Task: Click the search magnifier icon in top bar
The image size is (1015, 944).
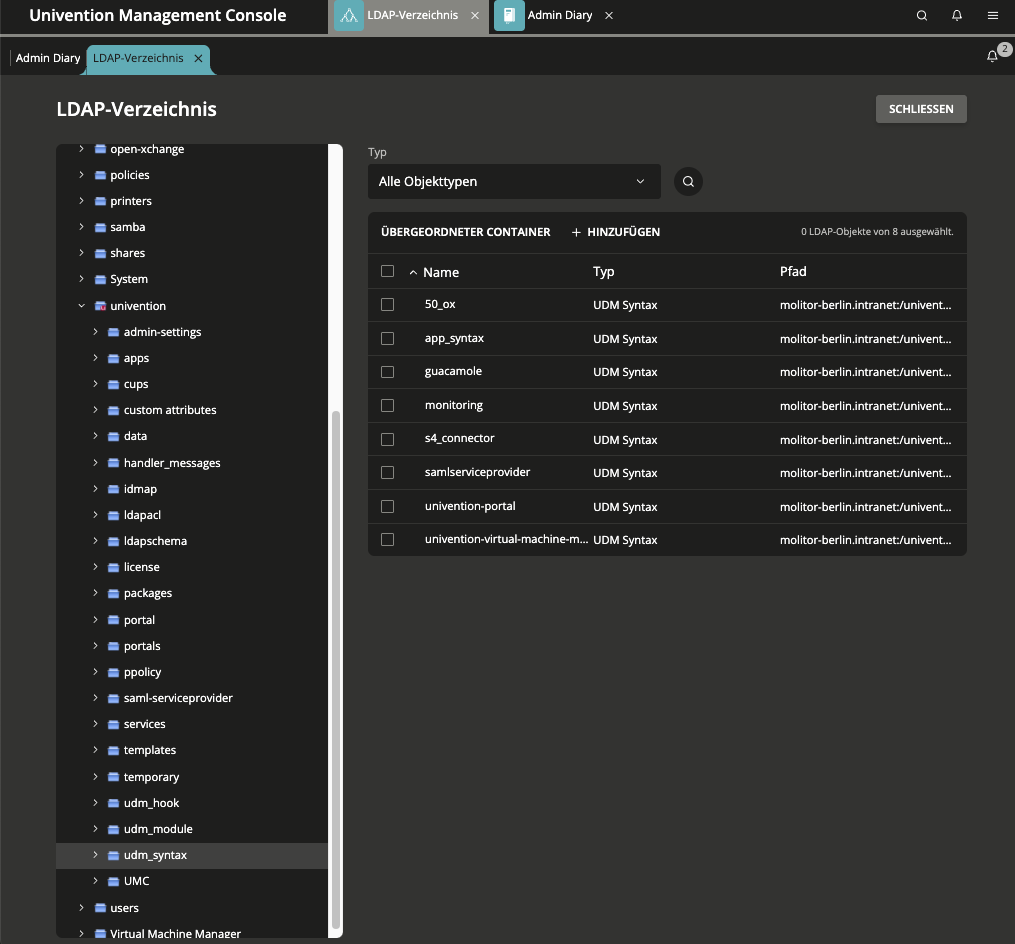Action: pos(922,16)
